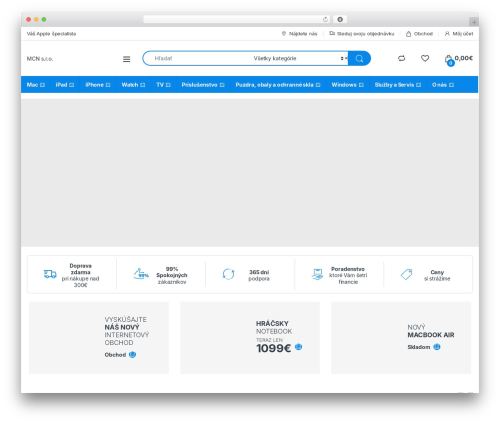Expand the TV menu
Image resolution: width=500 pixels, height=423 pixels.
(x=163, y=85)
